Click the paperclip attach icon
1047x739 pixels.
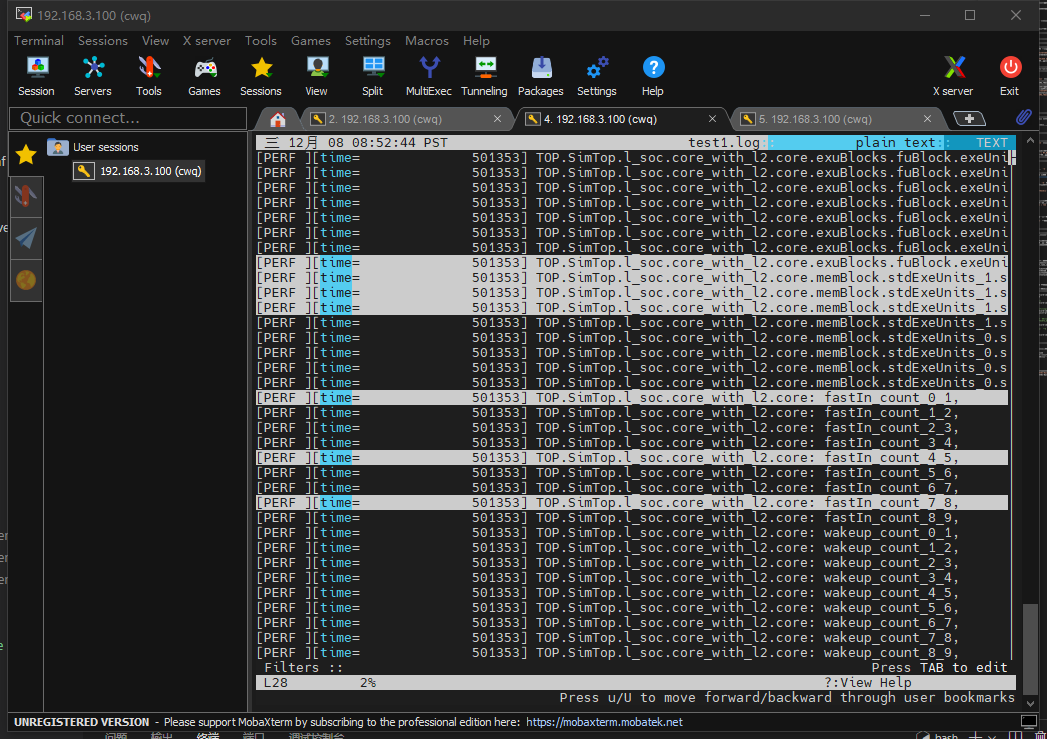pos(1024,118)
